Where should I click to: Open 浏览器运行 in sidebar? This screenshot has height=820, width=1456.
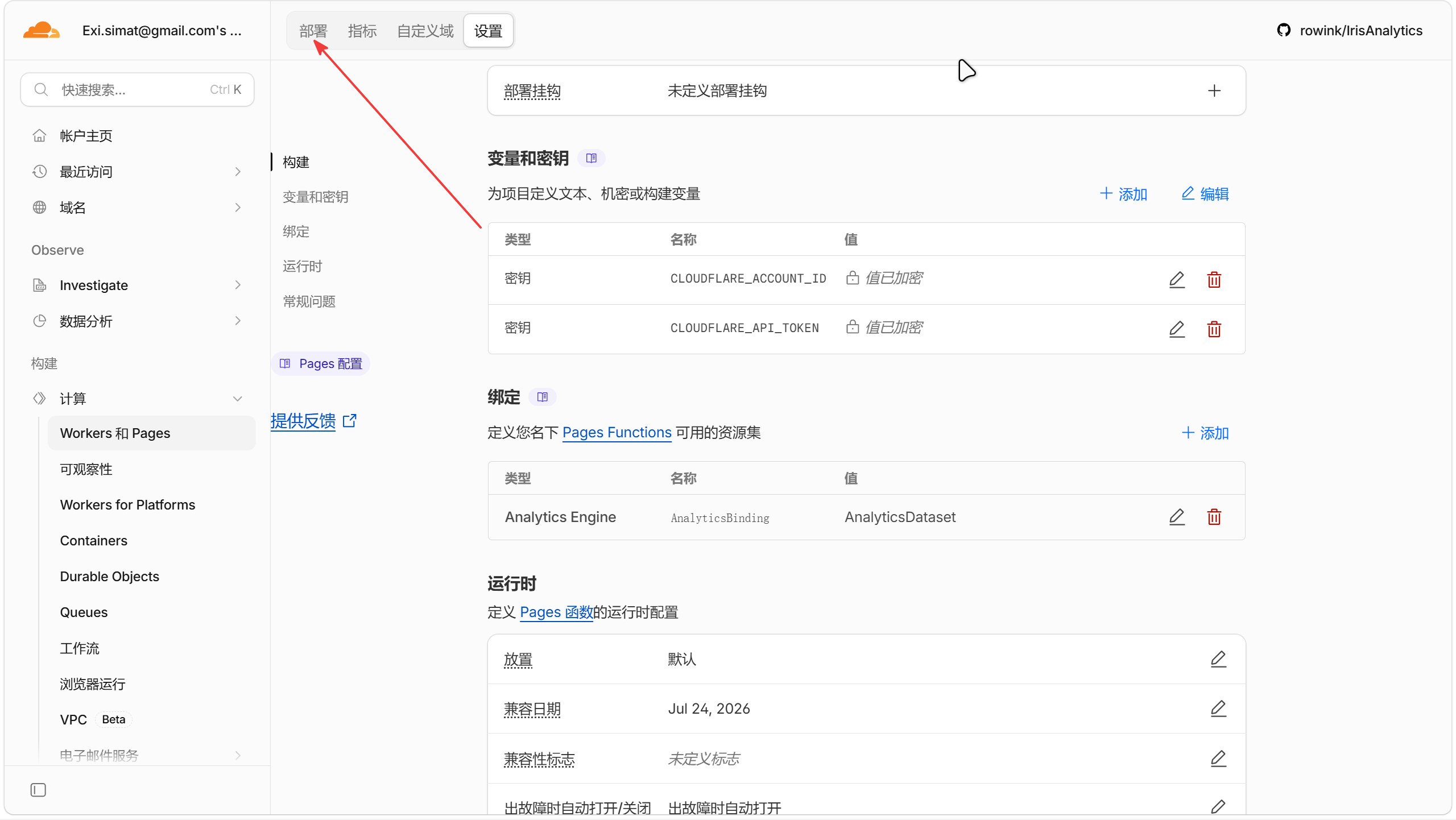(x=93, y=684)
